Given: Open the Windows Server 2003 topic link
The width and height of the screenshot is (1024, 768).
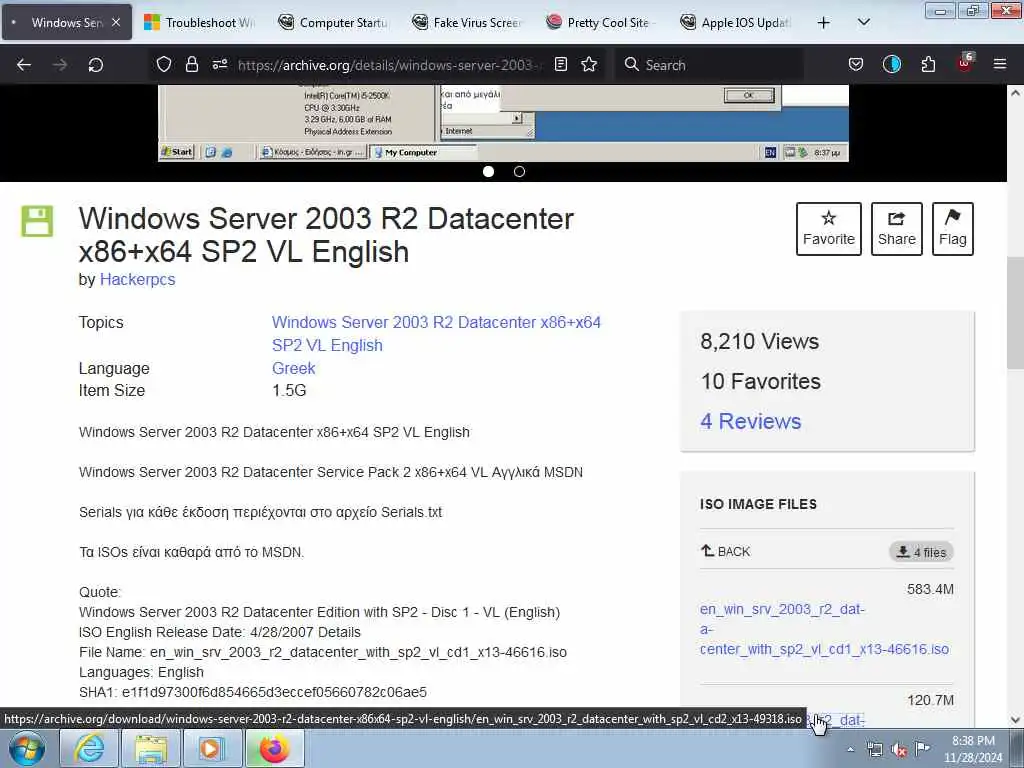Looking at the screenshot, I should click(x=436, y=334).
